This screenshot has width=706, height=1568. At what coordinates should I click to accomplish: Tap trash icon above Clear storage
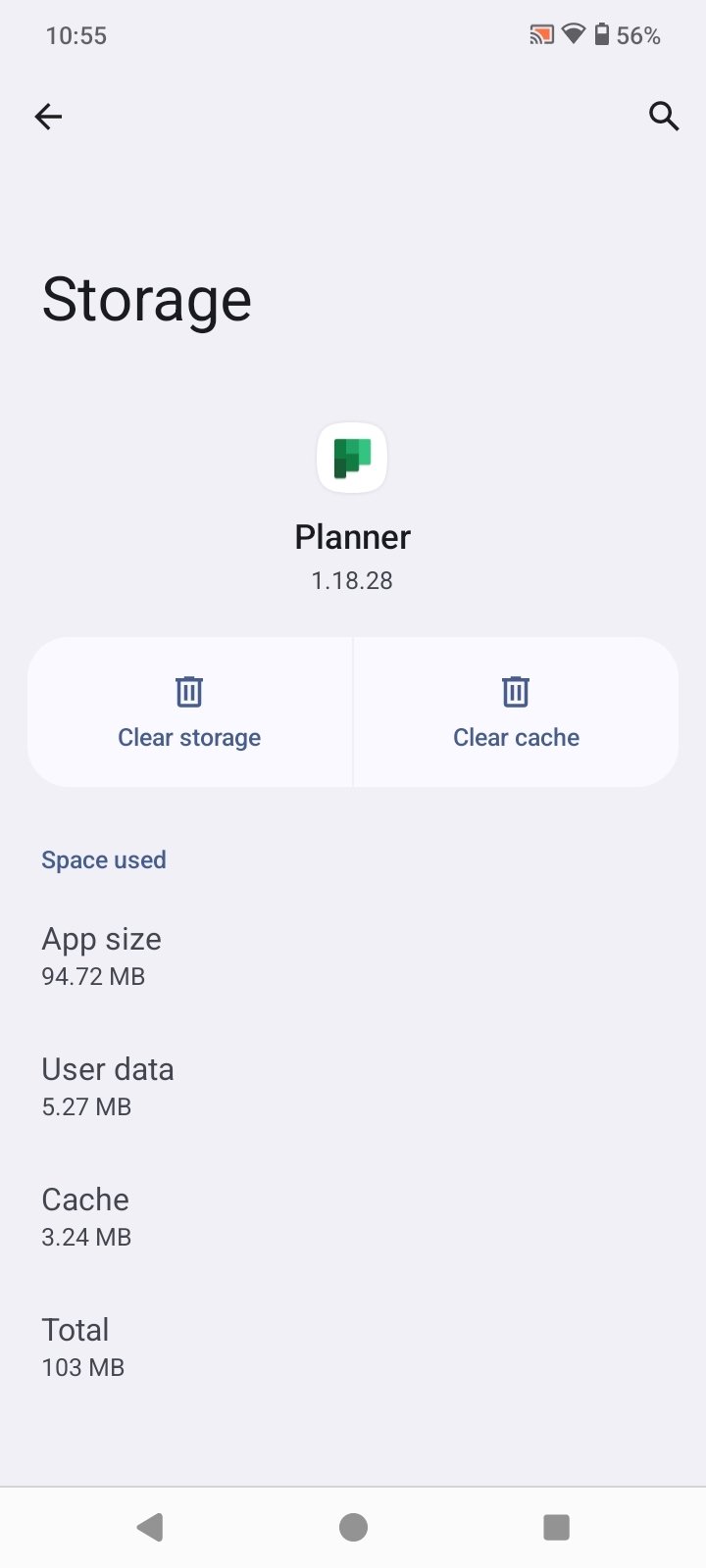tap(189, 692)
